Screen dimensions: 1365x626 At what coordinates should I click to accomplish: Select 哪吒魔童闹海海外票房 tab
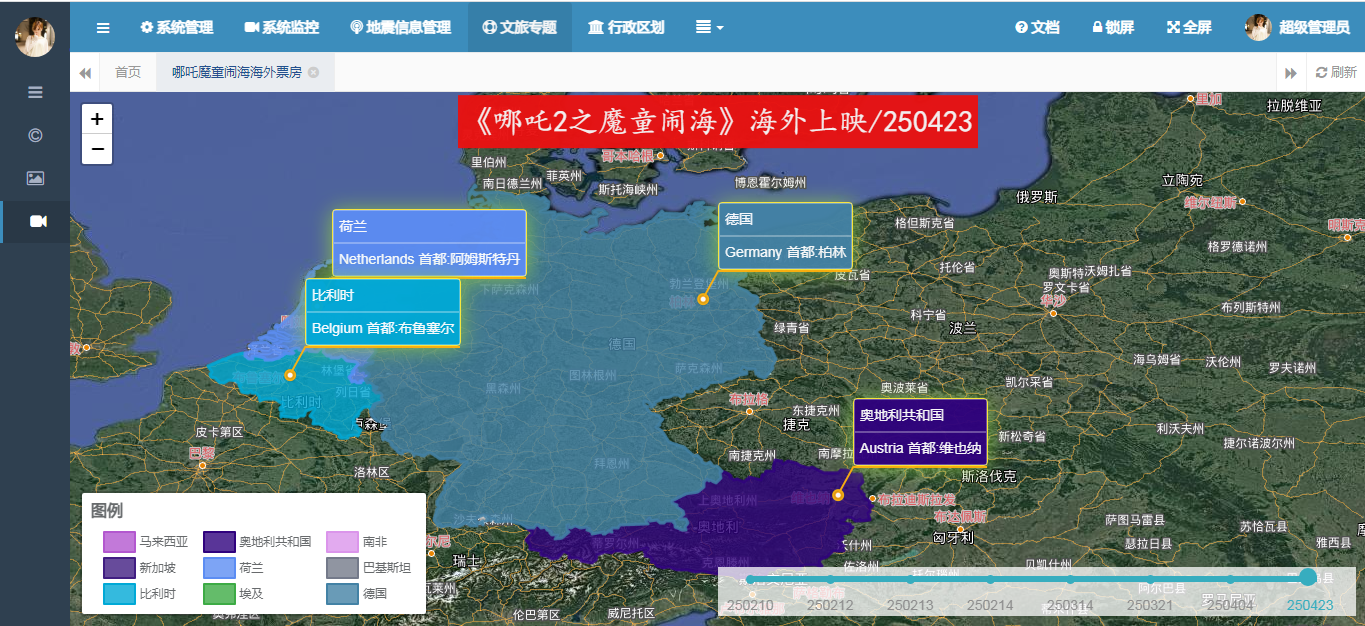pos(237,72)
